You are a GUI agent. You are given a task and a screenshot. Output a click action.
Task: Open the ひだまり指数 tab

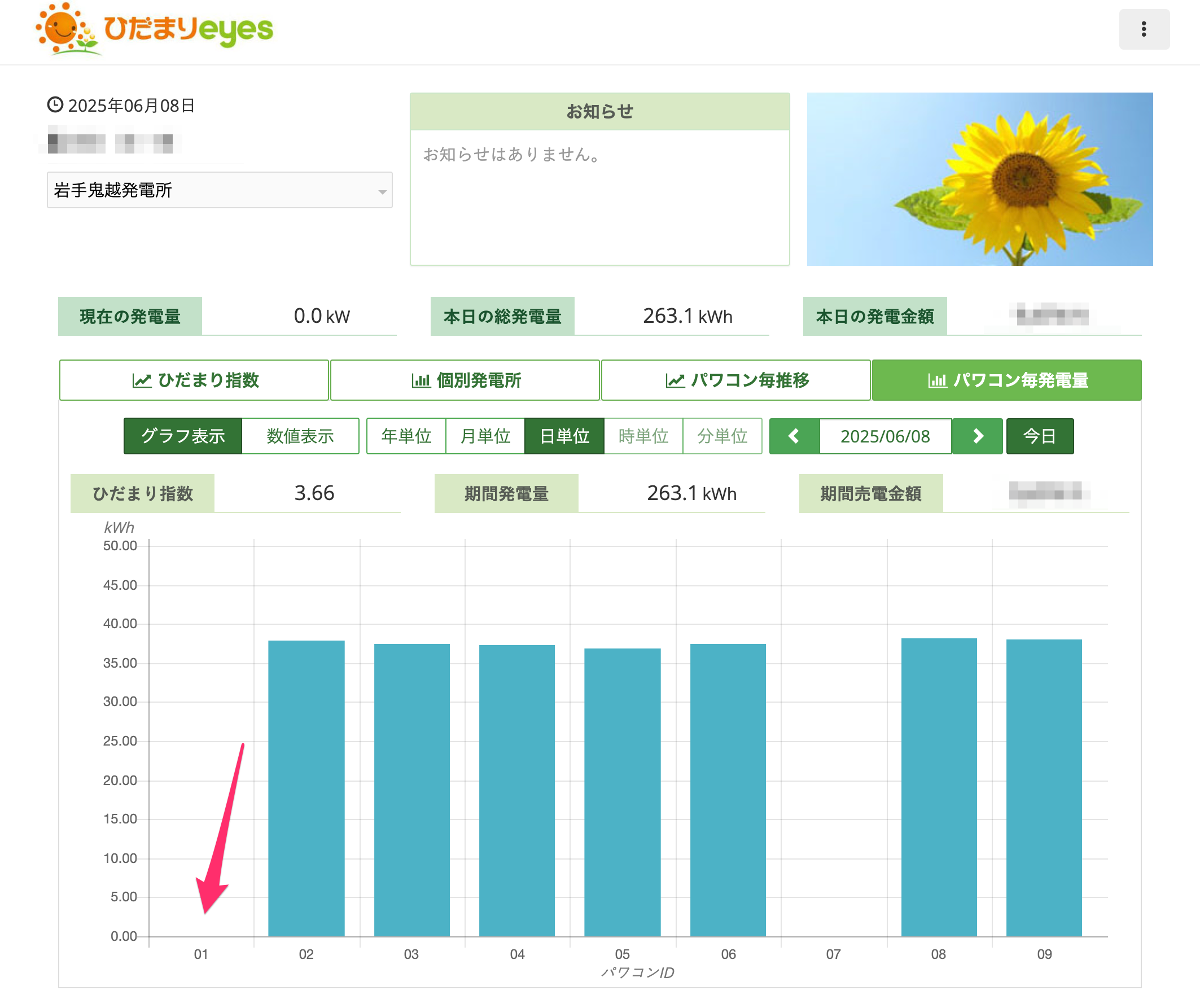tap(194, 380)
